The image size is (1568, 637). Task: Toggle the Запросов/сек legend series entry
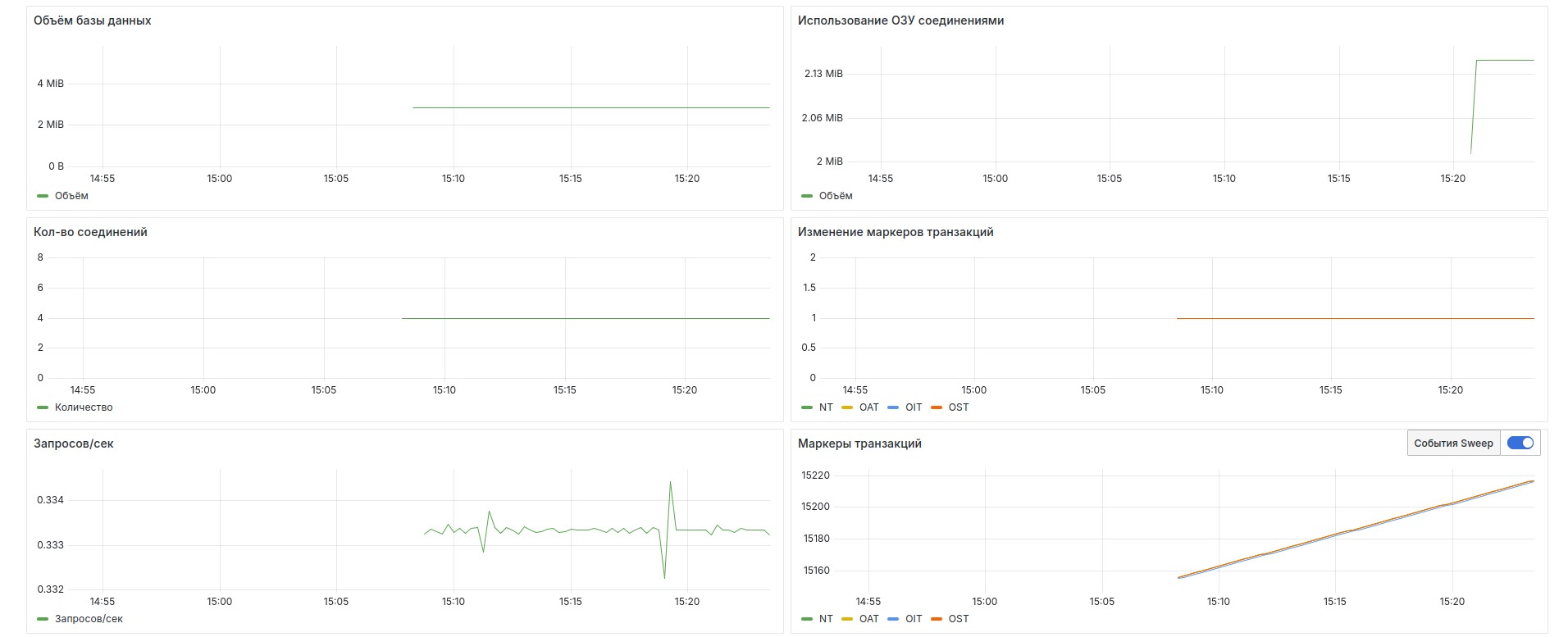pyautogui.click(x=89, y=619)
